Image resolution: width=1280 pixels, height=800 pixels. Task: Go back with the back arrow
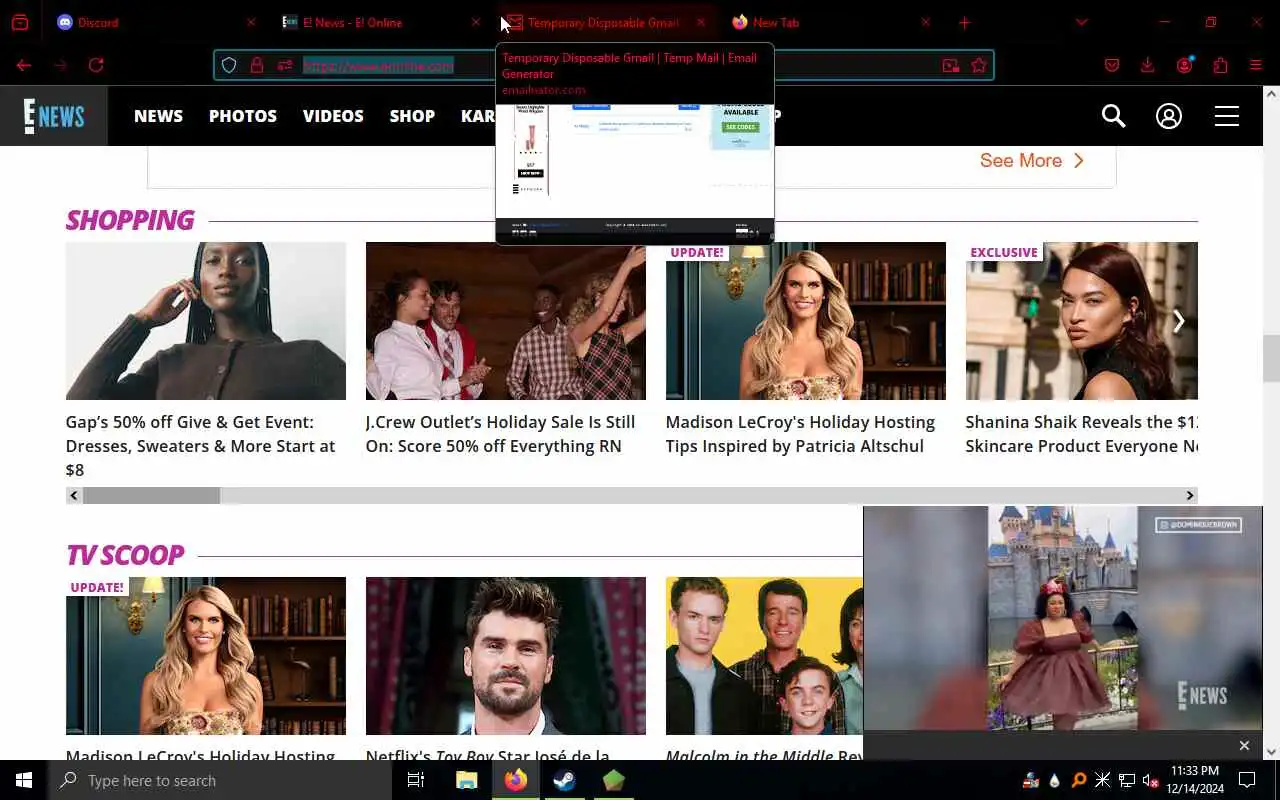24,65
